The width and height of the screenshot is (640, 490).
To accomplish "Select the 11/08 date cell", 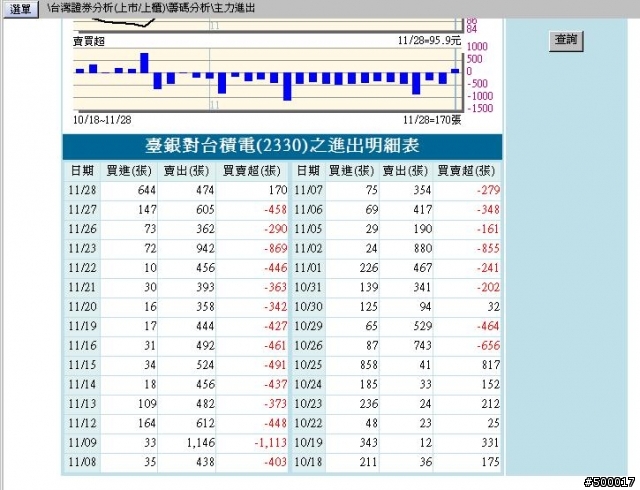I will point(82,462).
